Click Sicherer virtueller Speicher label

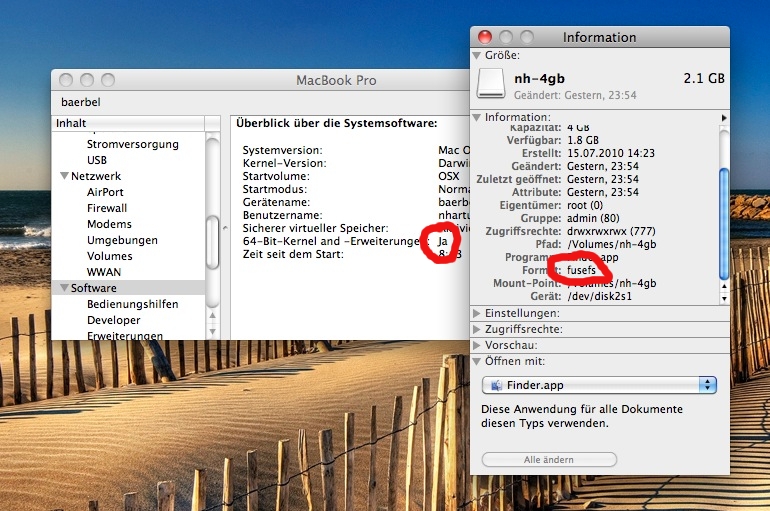pyautogui.click(x=315, y=228)
